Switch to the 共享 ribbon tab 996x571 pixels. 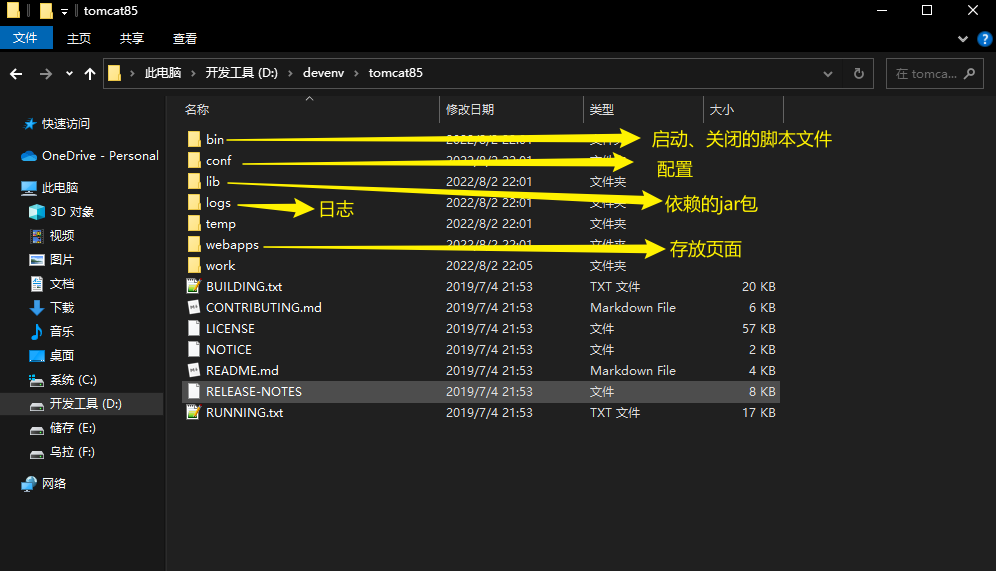[x=131, y=39]
